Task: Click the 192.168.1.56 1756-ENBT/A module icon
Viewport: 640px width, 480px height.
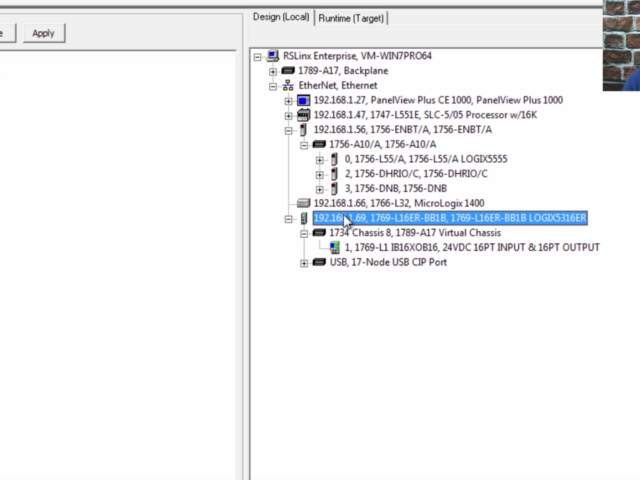Action: pyautogui.click(x=303, y=130)
